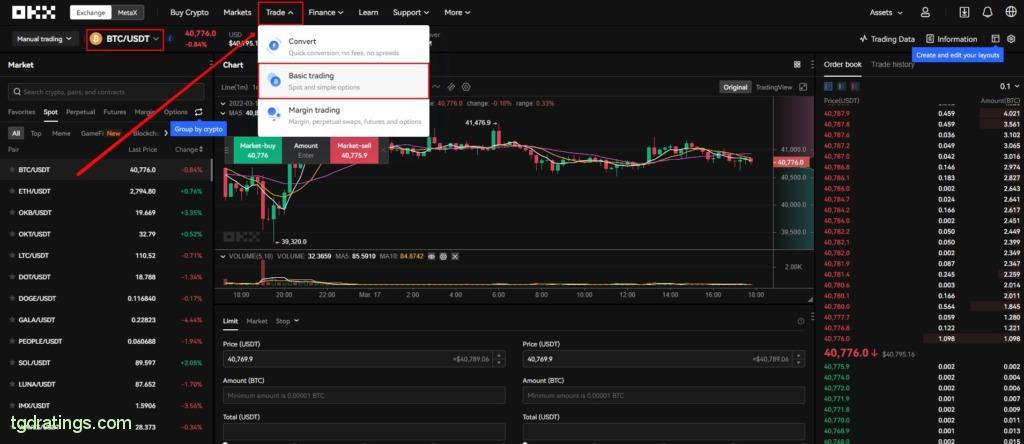Focus the crypto pair search field
The width and height of the screenshot is (1024, 444).
coord(106,92)
